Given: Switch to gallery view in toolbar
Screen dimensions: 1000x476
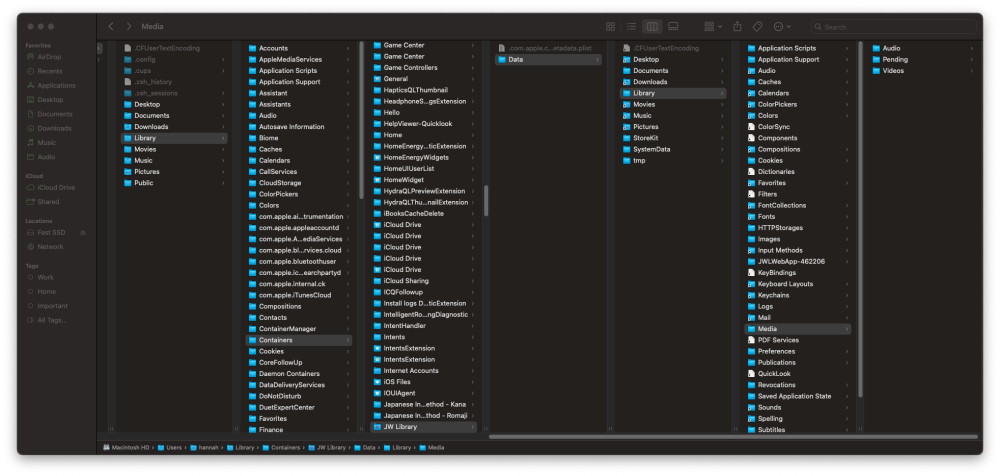Looking at the screenshot, I should point(674,26).
